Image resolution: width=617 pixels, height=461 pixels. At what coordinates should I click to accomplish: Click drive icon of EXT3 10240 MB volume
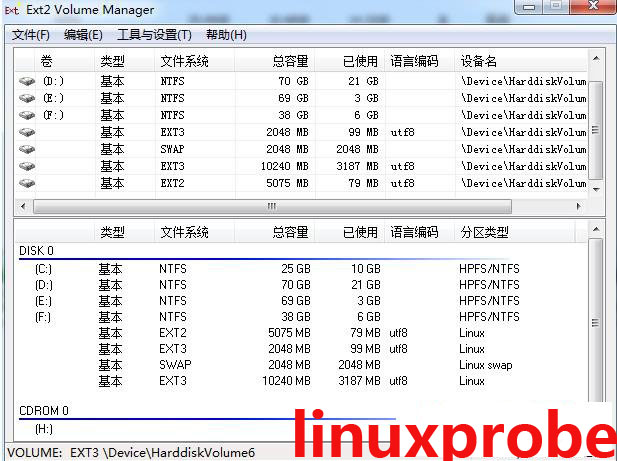coord(27,166)
